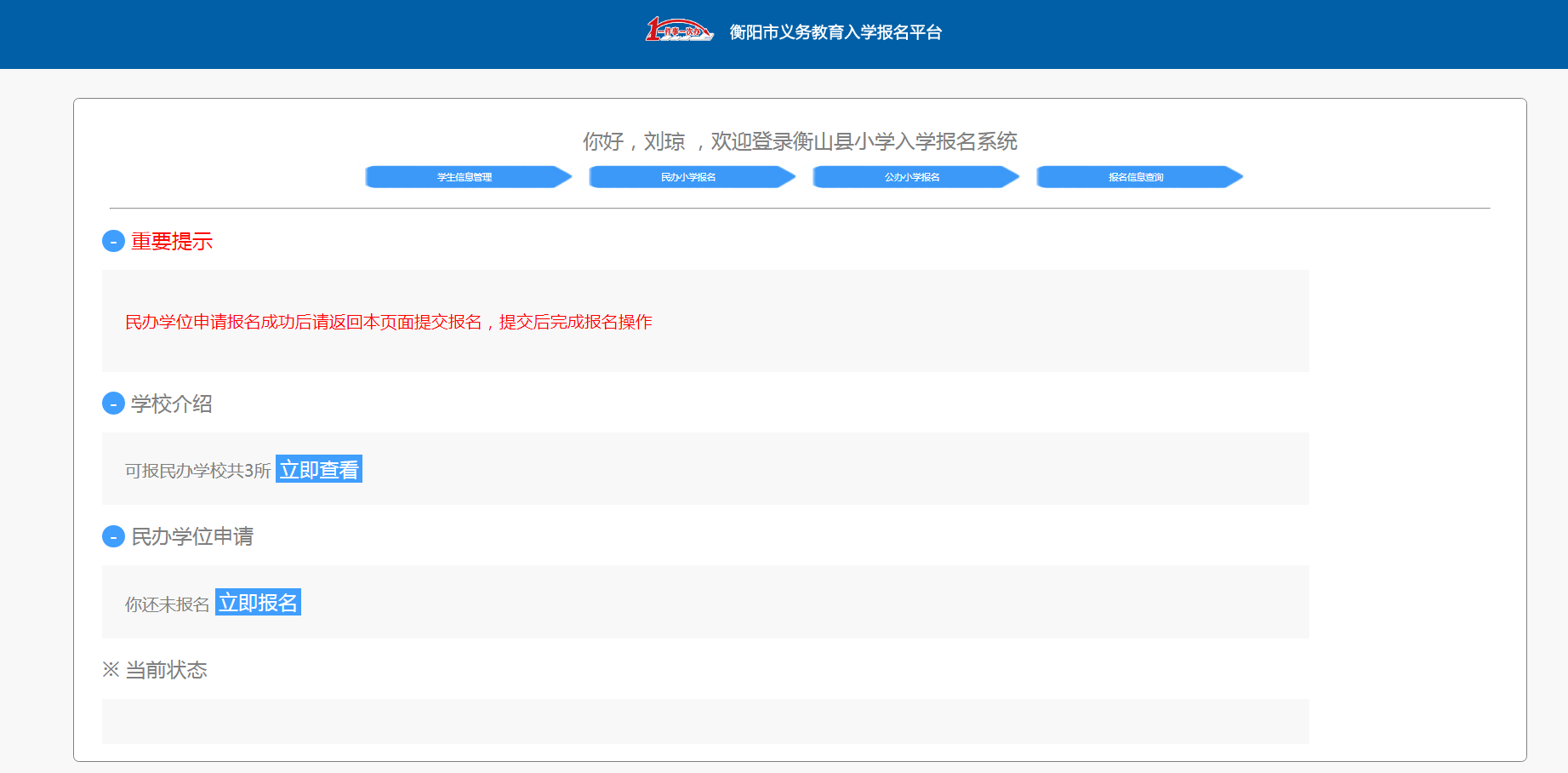The image size is (1568, 773).
Task: Open the 学生信息管理 step
Action: tap(465, 177)
